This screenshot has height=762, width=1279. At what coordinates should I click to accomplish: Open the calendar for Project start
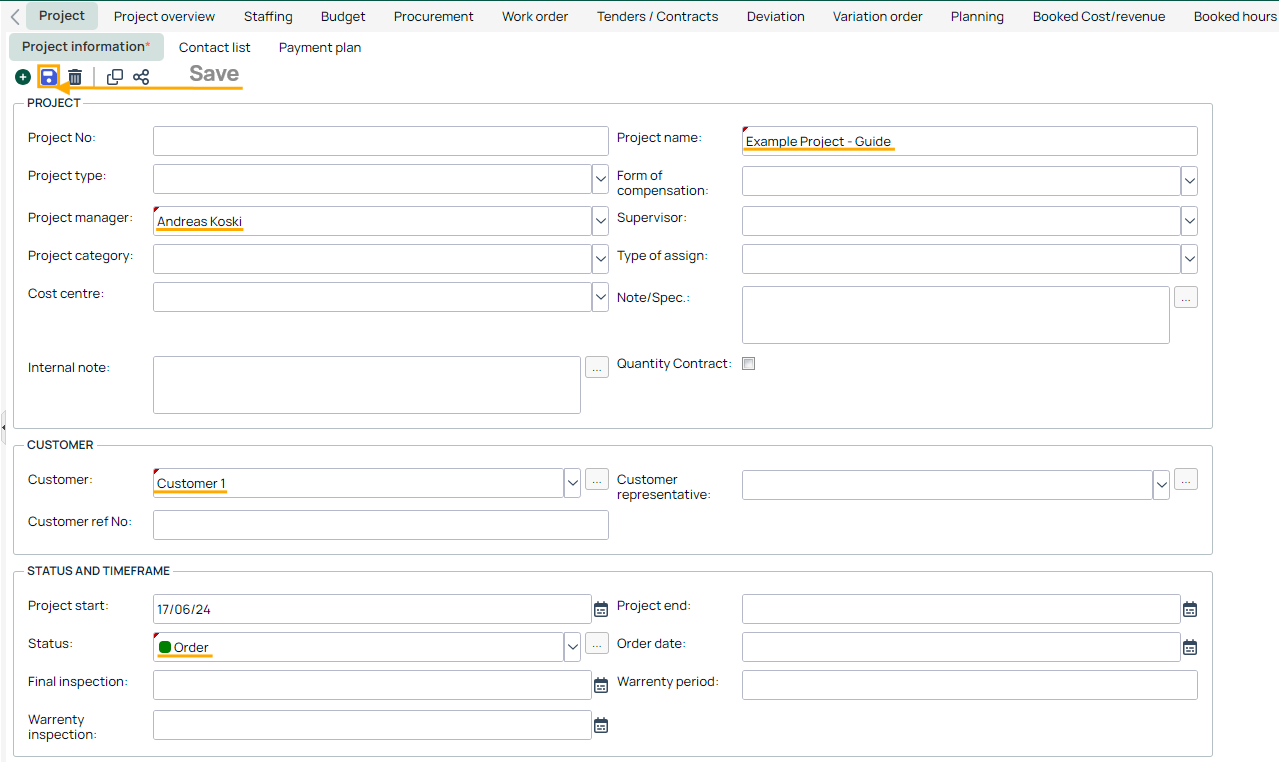(x=601, y=609)
